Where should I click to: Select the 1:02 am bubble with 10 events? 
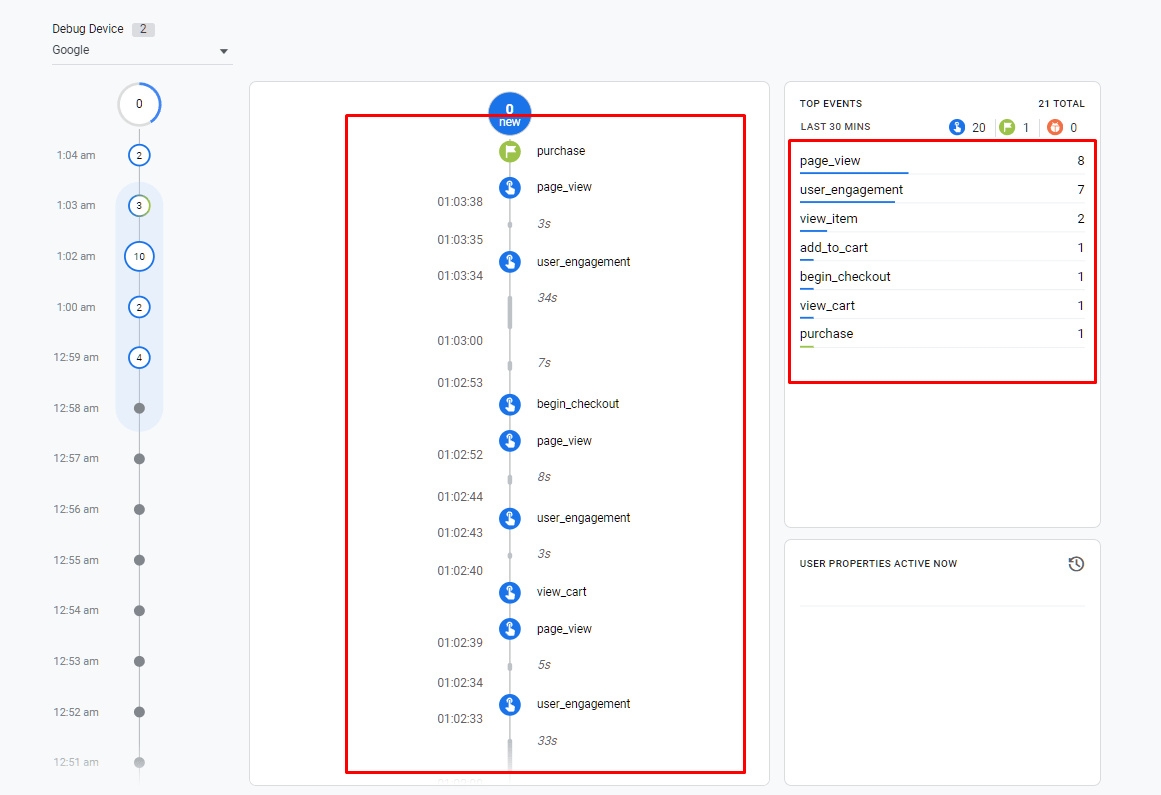[139, 256]
